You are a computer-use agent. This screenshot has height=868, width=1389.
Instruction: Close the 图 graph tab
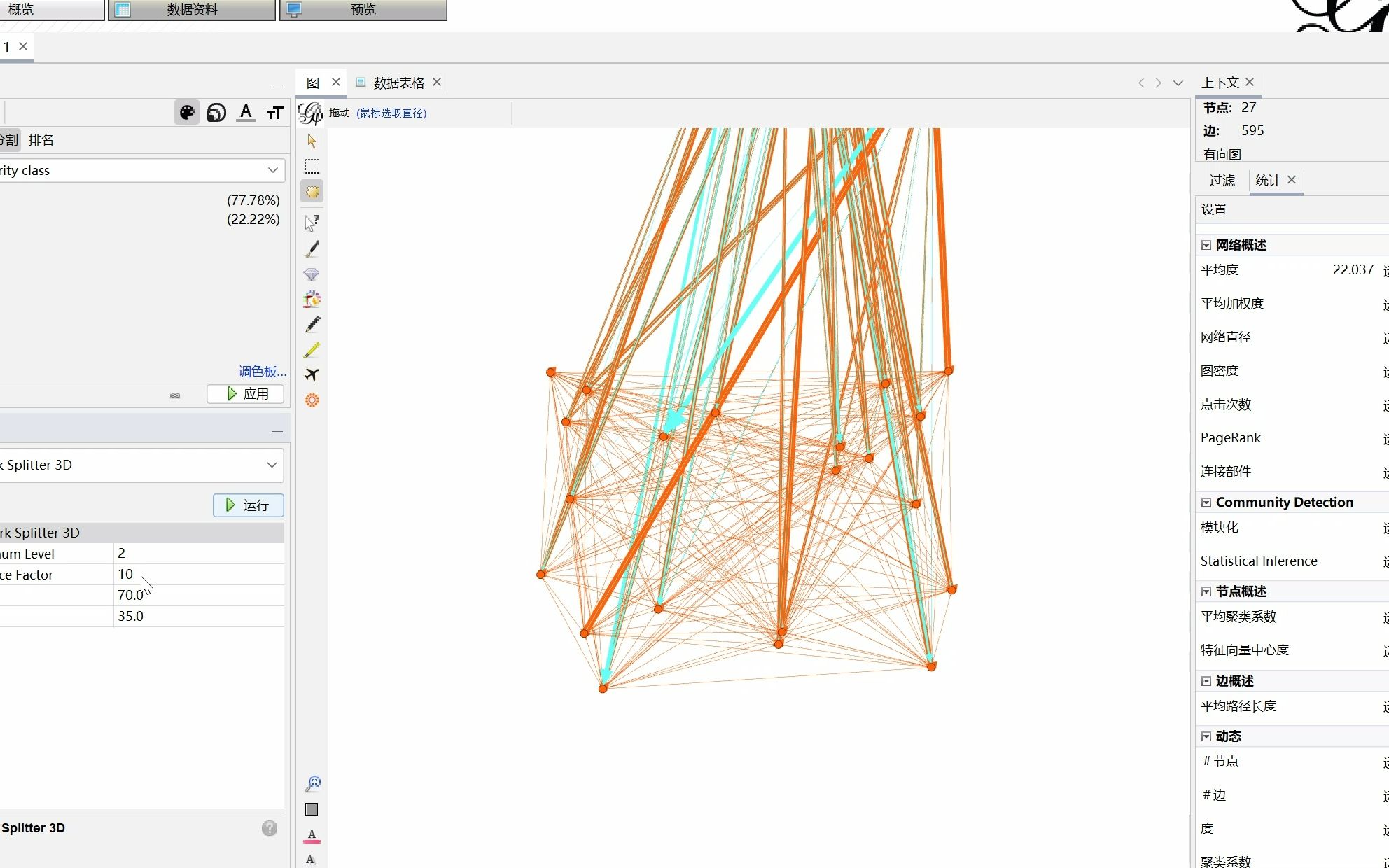pos(336,82)
